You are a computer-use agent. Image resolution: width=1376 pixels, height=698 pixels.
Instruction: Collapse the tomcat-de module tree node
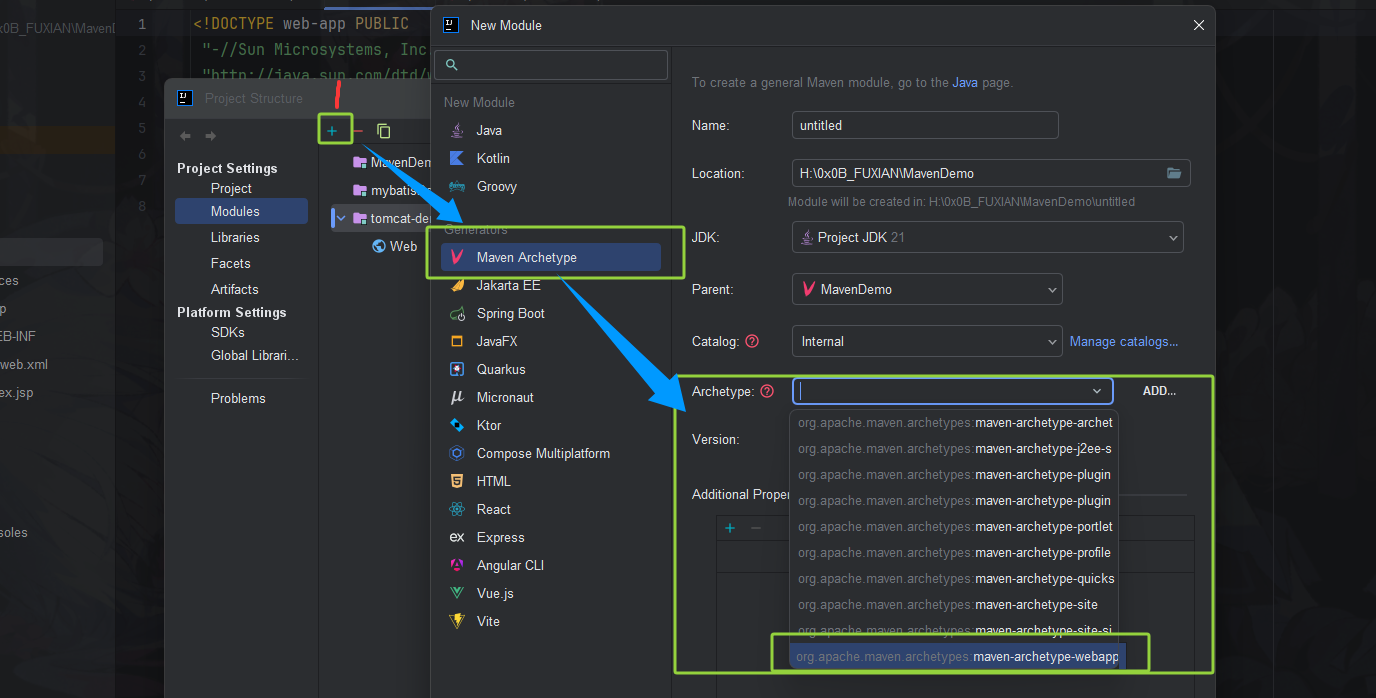click(340, 217)
